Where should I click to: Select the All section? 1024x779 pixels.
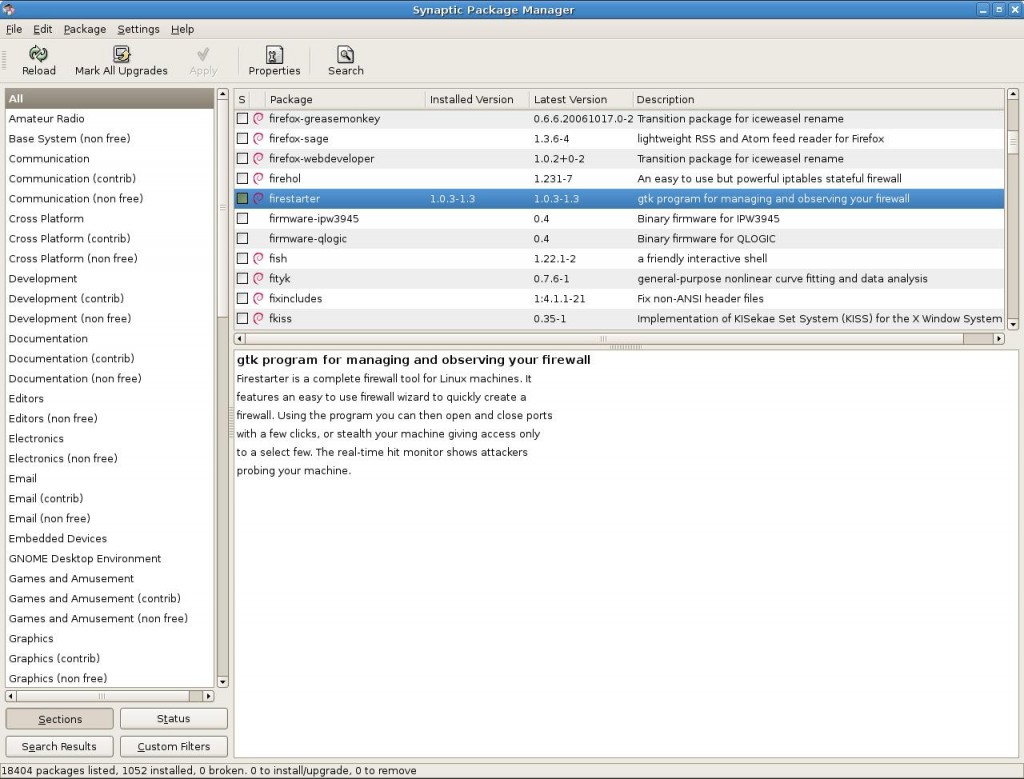pyautogui.click(x=110, y=99)
